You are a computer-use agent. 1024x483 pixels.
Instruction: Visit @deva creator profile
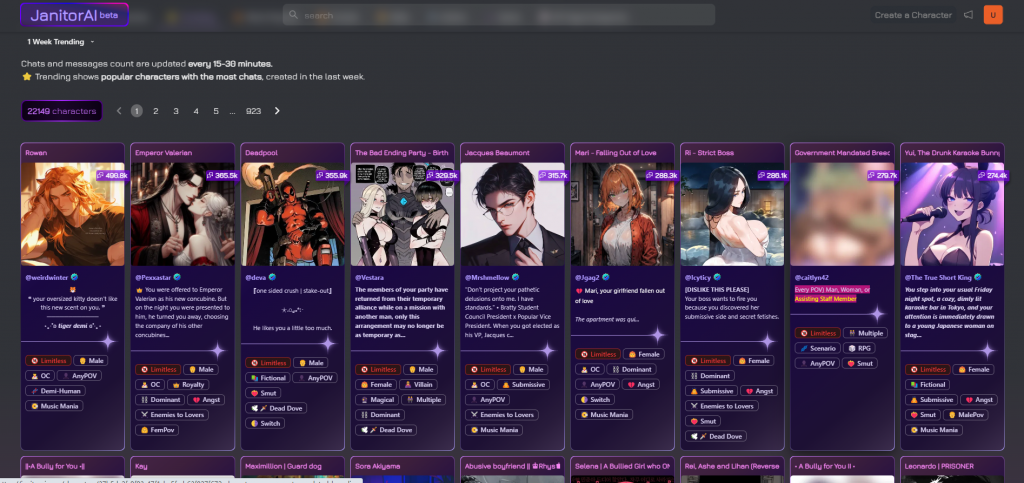255,277
